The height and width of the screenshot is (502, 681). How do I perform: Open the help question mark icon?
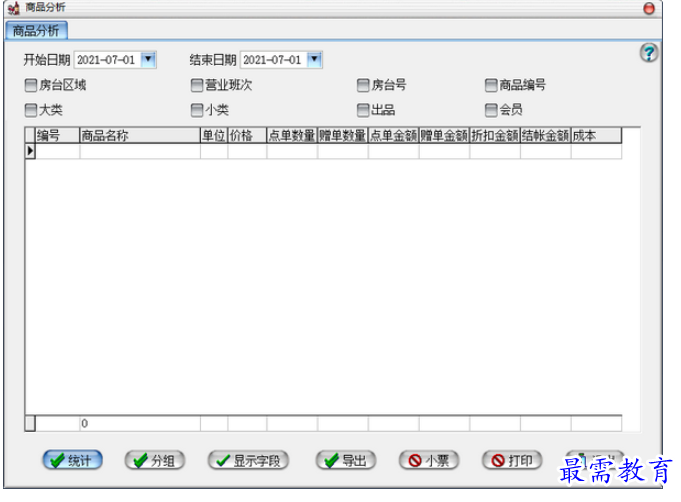pyautogui.click(x=649, y=53)
